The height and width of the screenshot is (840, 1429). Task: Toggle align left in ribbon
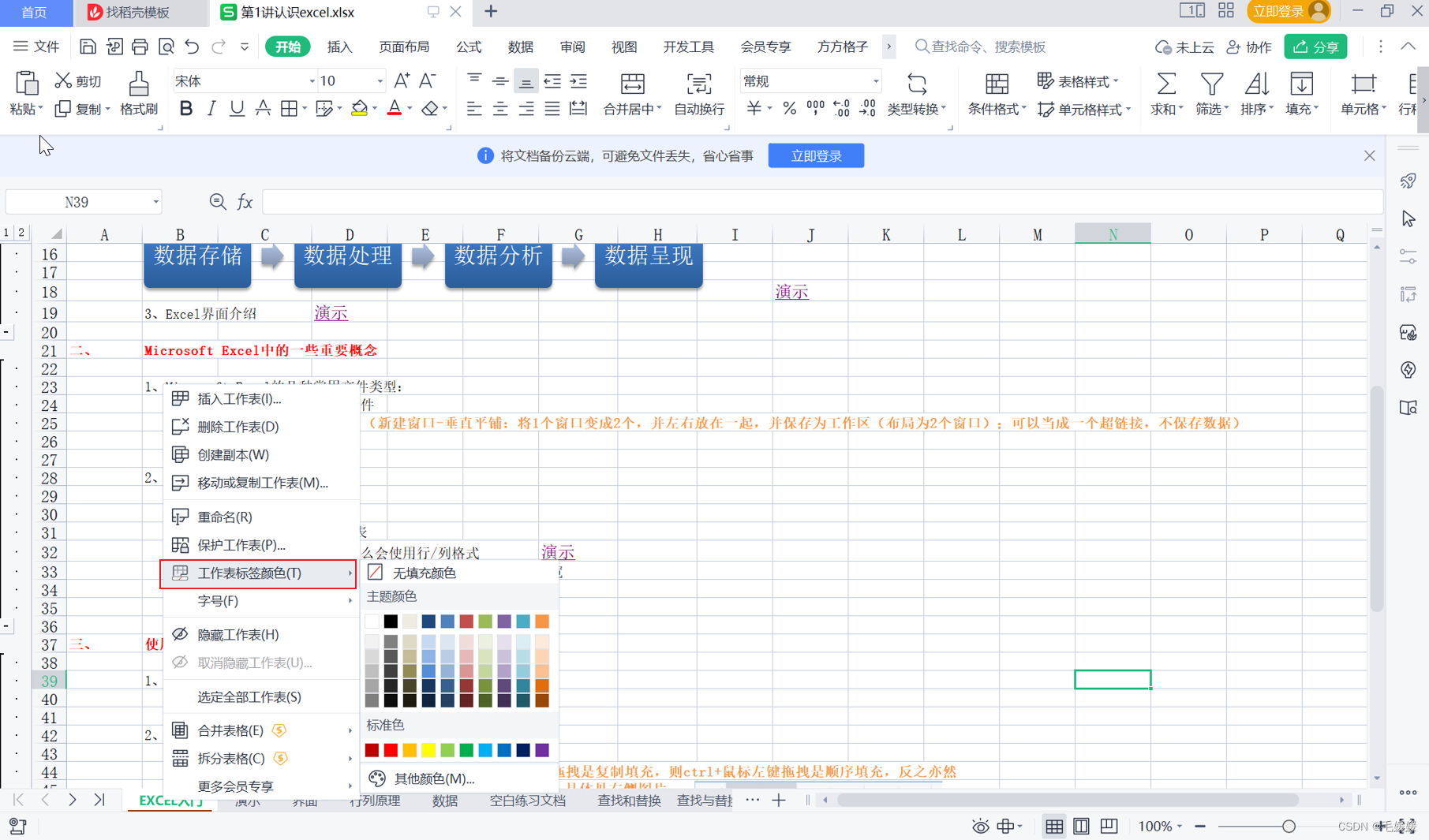tap(474, 109)
